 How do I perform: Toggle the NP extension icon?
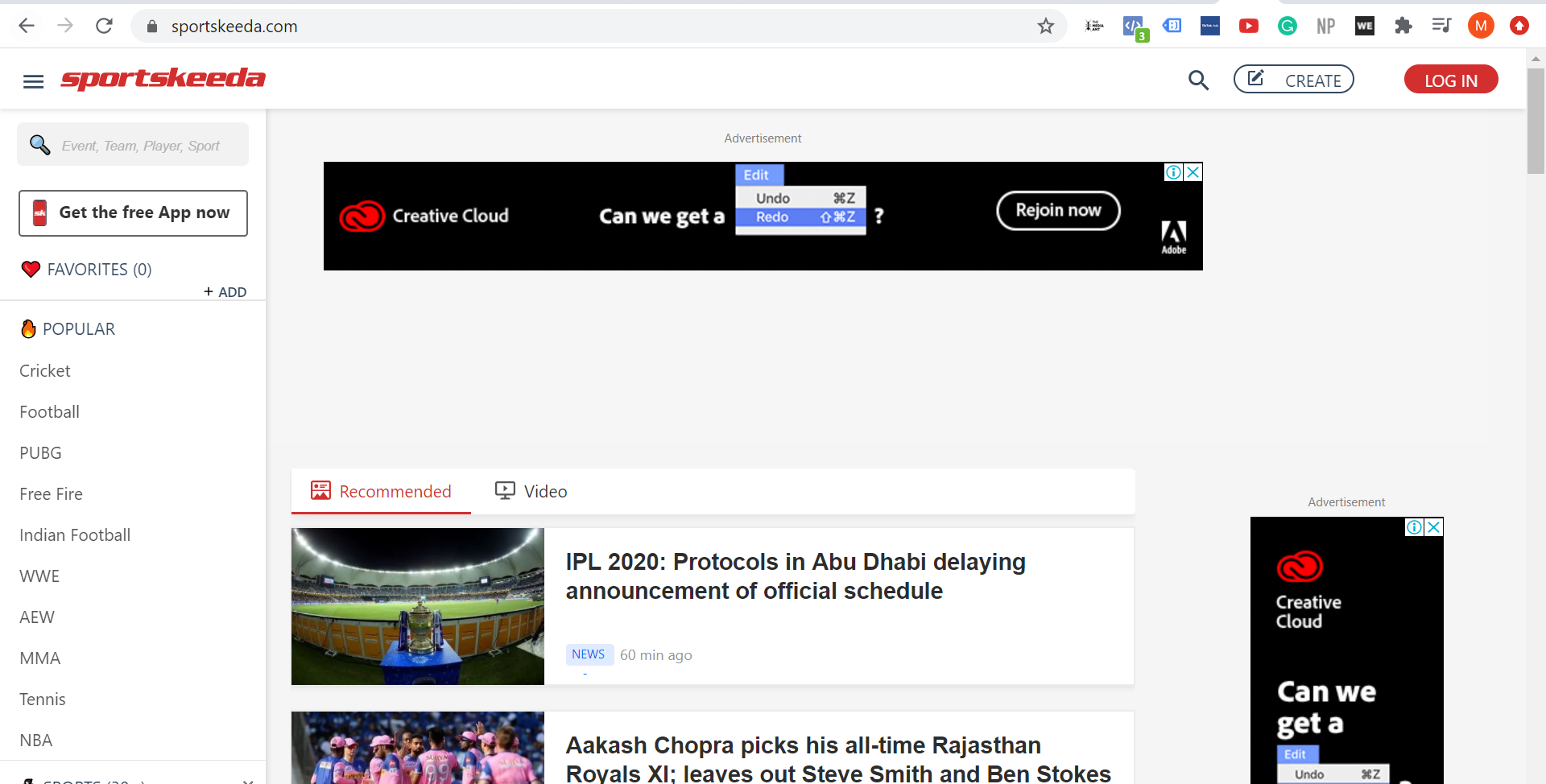pos(1325,25)
